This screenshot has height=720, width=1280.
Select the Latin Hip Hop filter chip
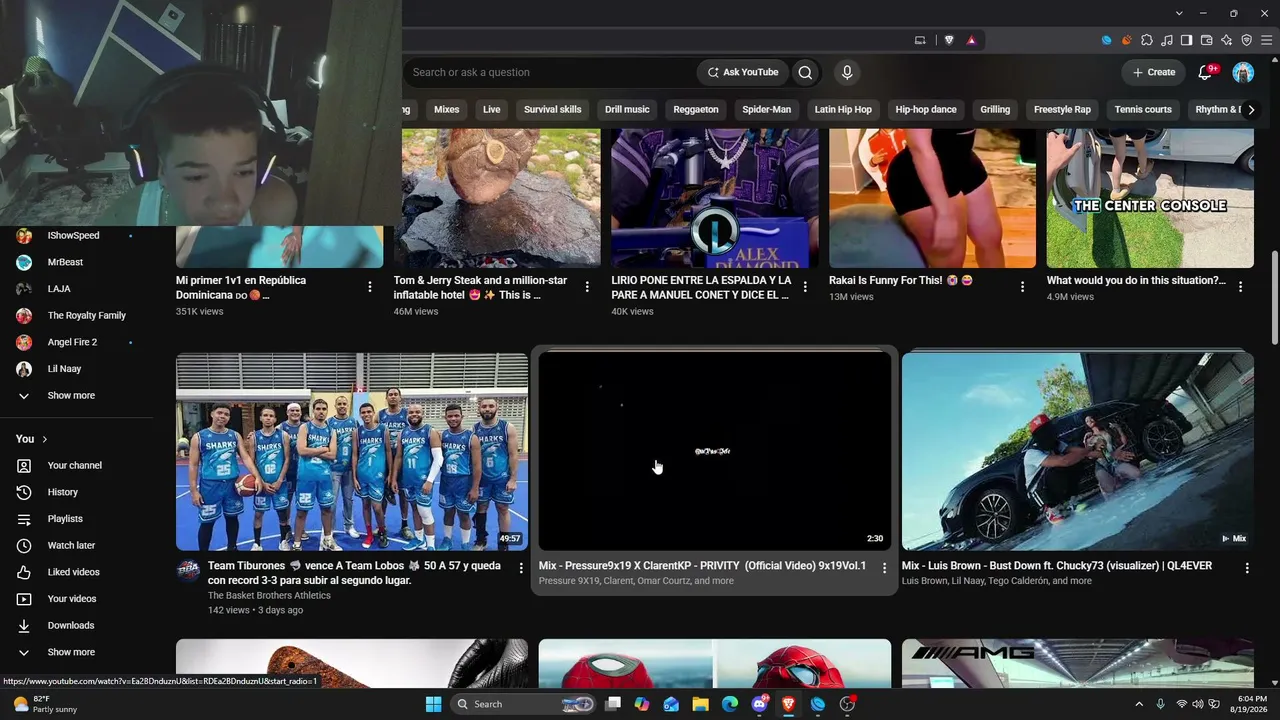[843, 110]
